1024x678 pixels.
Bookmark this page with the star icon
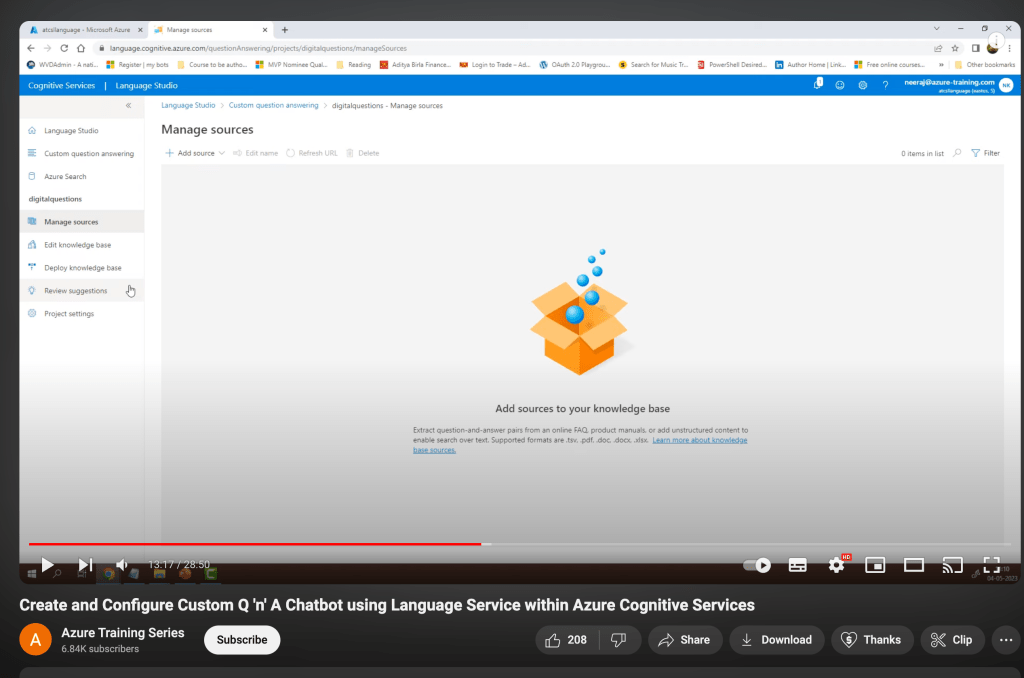(955, 48)
